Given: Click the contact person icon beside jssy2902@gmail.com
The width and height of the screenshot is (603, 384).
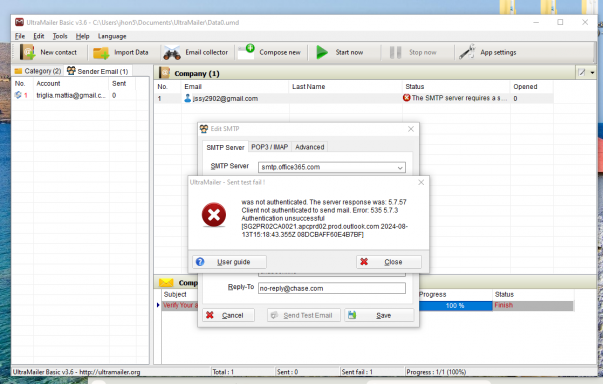Looking at the screenshot, I should (187, 98).
